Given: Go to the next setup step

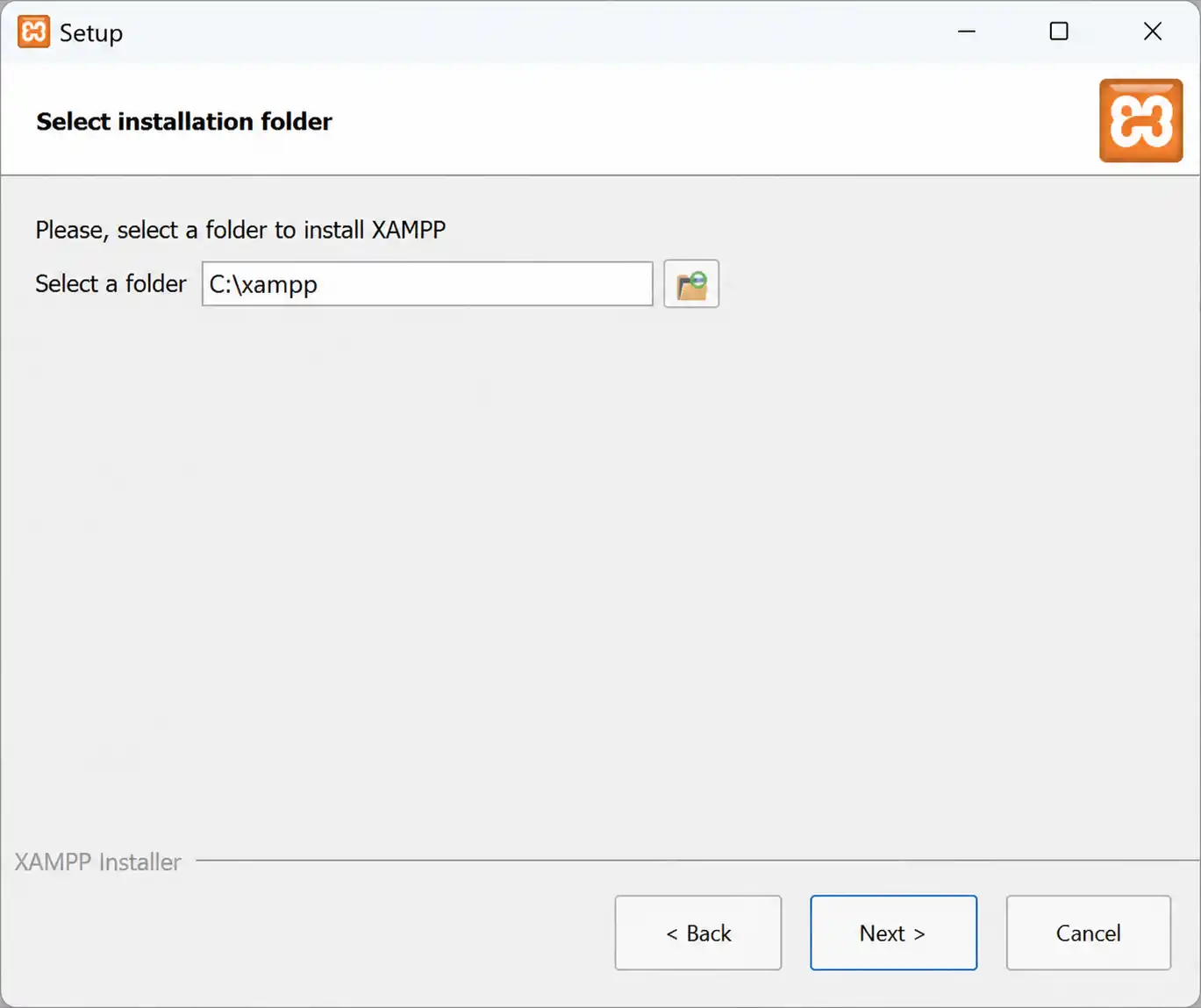Looking at the screenshot, I should pos(893,933).
